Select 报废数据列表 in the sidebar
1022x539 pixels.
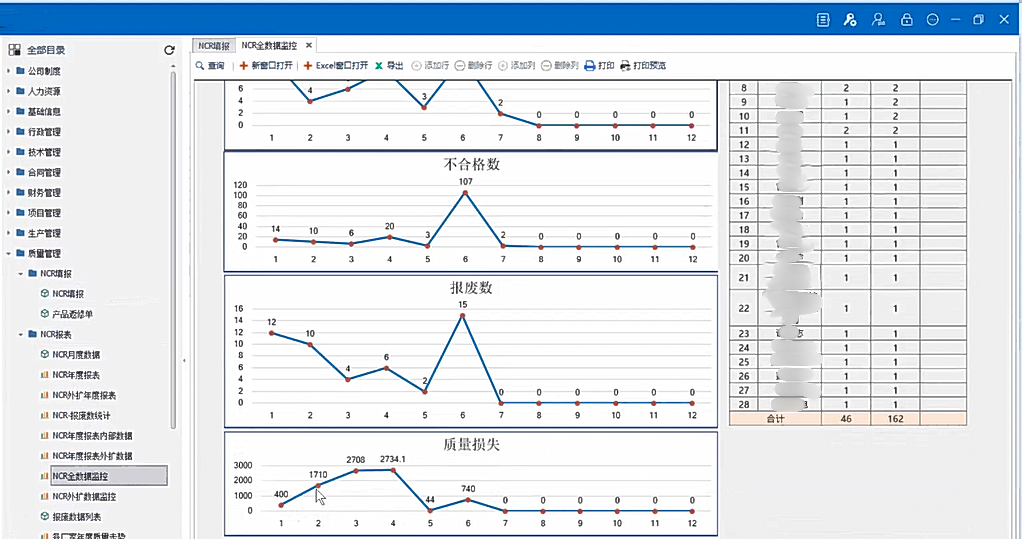[76, 517]
